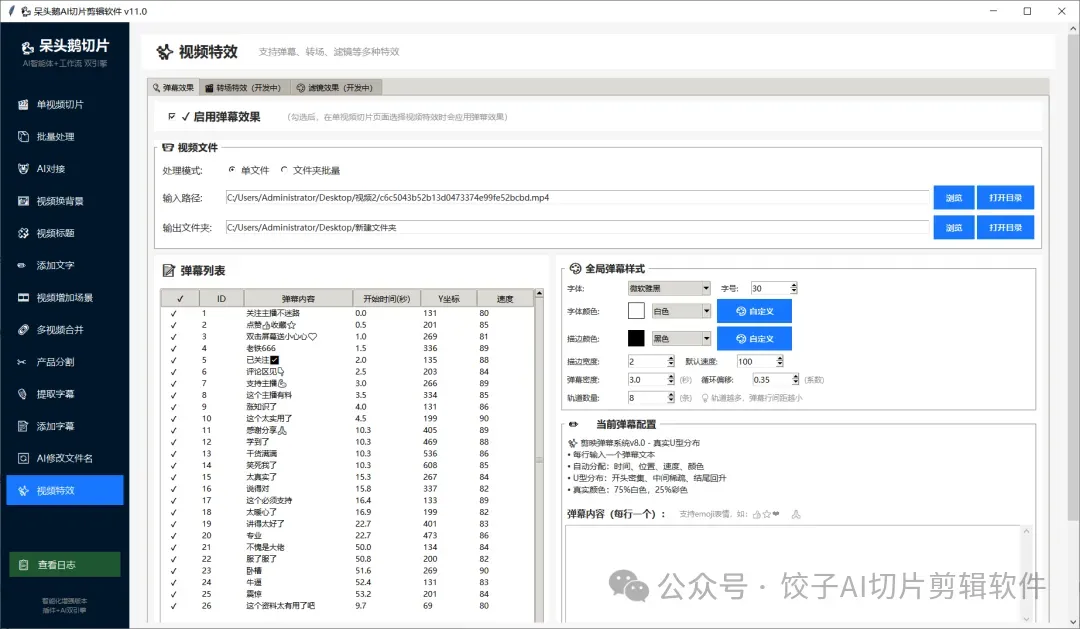This screenshot has width=1080, height=629.
Task: Open the 产品分割 scissors icon
Action: tap(22, 362)
